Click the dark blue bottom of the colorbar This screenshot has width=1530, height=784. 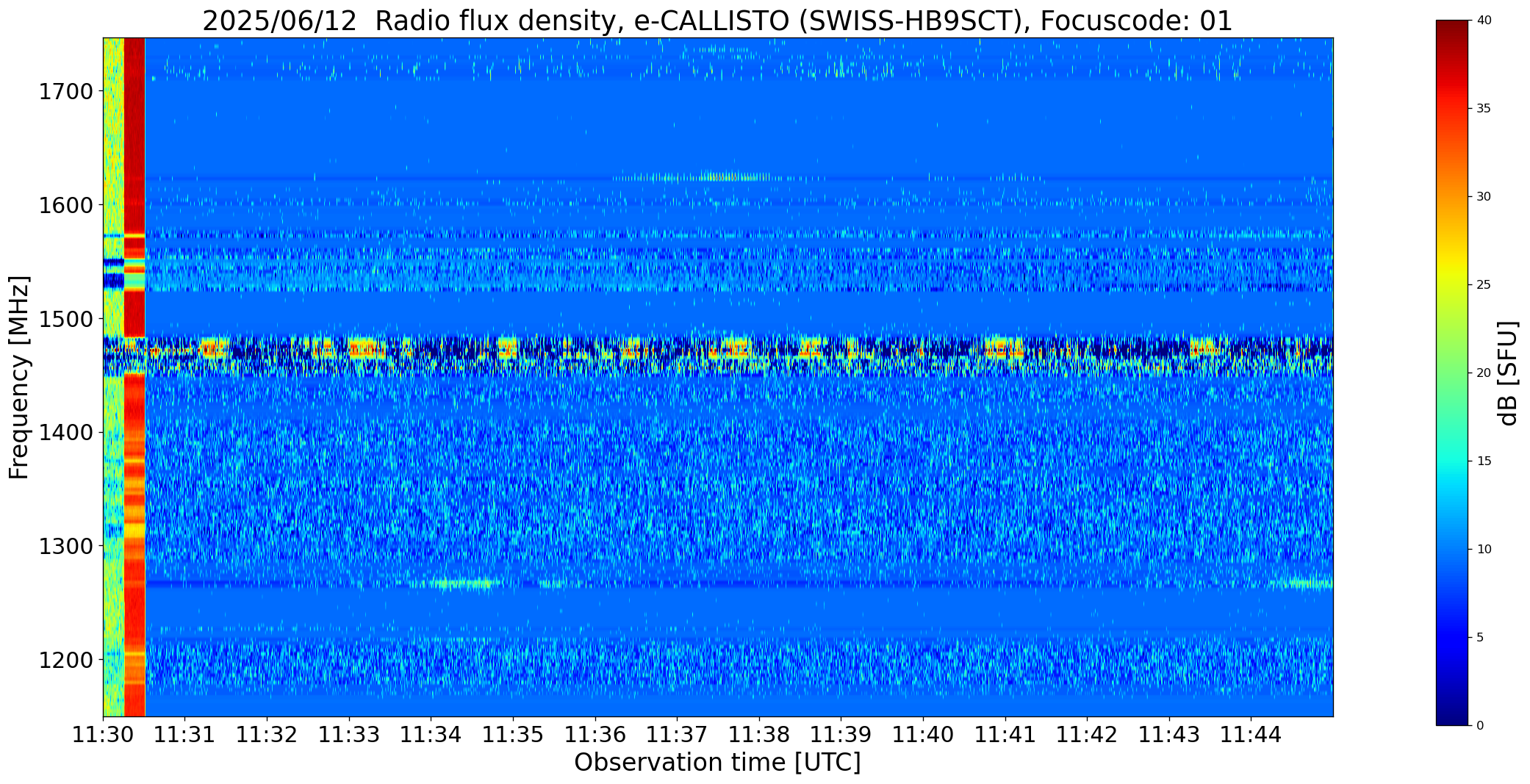coord(1453,713)
